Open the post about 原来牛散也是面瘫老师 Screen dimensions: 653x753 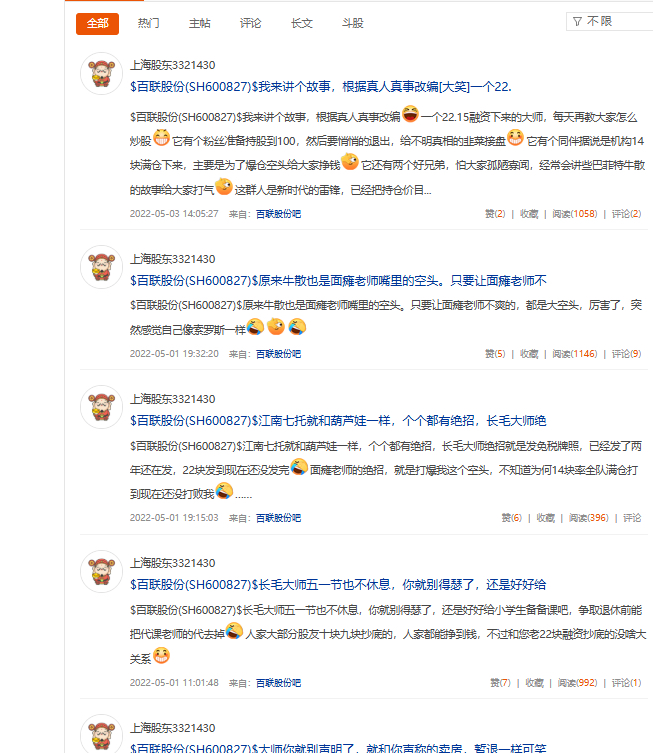click(338, 280)
